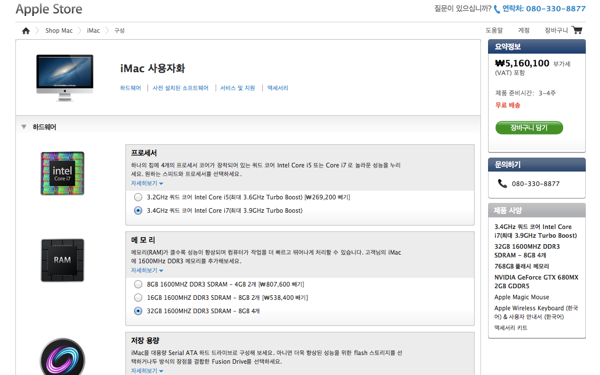Expand 자세히보기 under the storage section
This screenshot has height=375, width=600.
click(147, 371)
